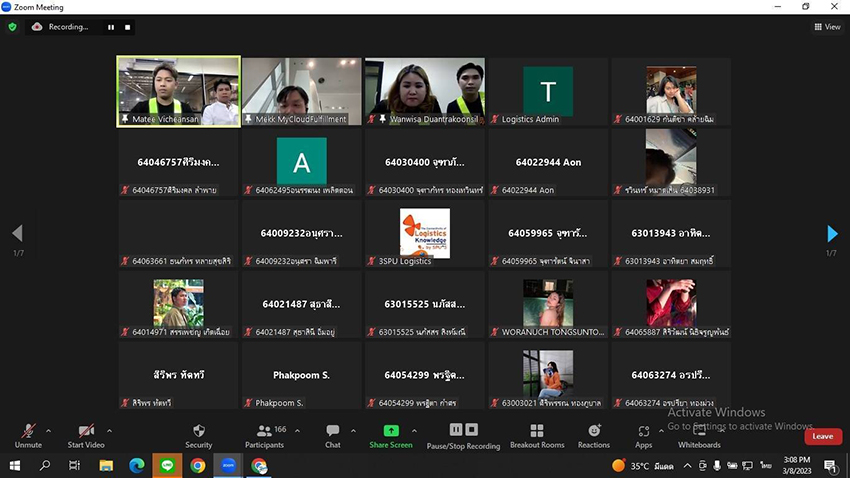The height and width of the screenshot is (478, 850).
Task: Open Microsoft Edge from taskbar
Action: [x=137, y=466]
